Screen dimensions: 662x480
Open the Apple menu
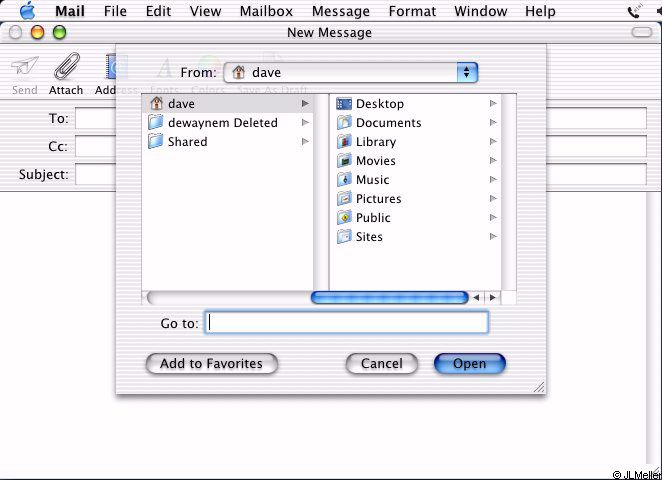(x=28, y=11)
